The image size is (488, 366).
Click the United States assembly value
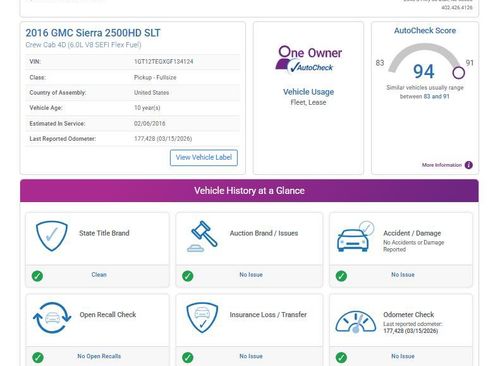(151, 93)
